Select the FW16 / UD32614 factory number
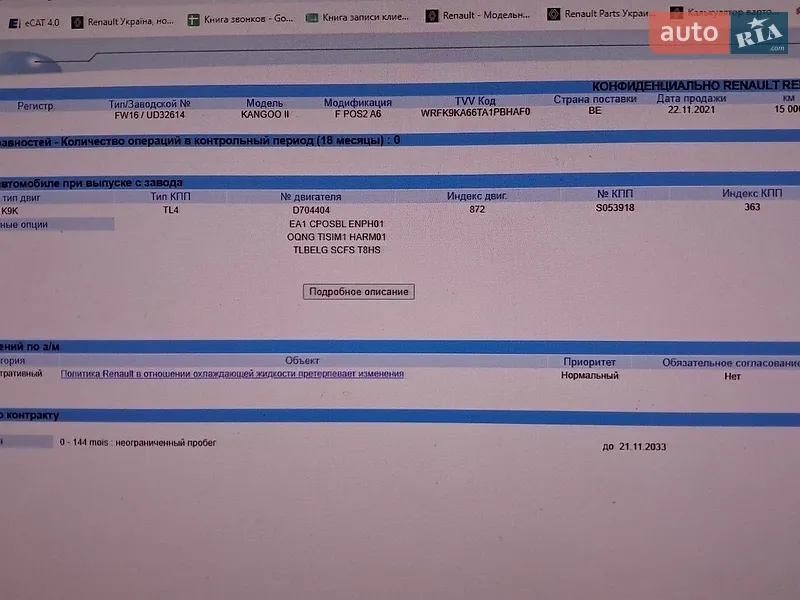The image size is (800, 600). [149, 115]
